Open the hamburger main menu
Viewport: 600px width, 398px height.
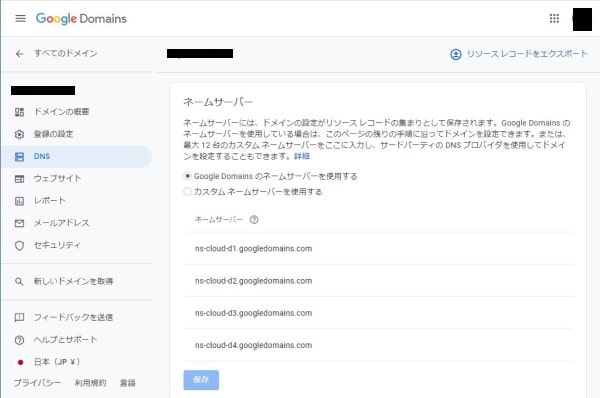[20, 18]
